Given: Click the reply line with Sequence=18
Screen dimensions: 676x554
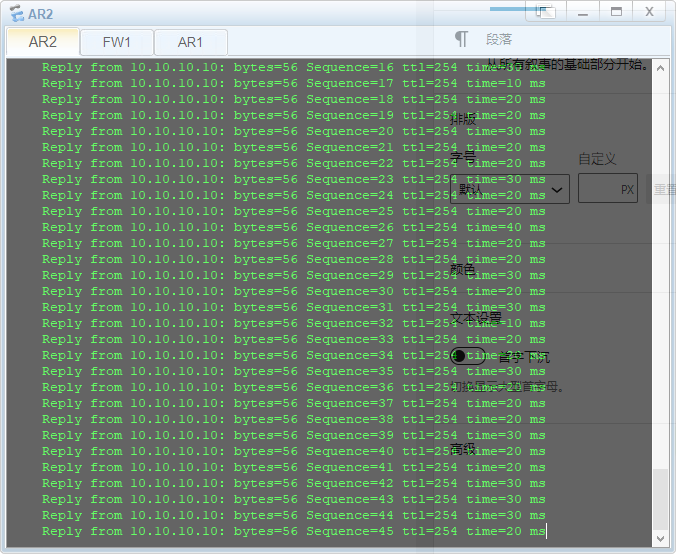Looking at the screenshot, I should 293,100.
